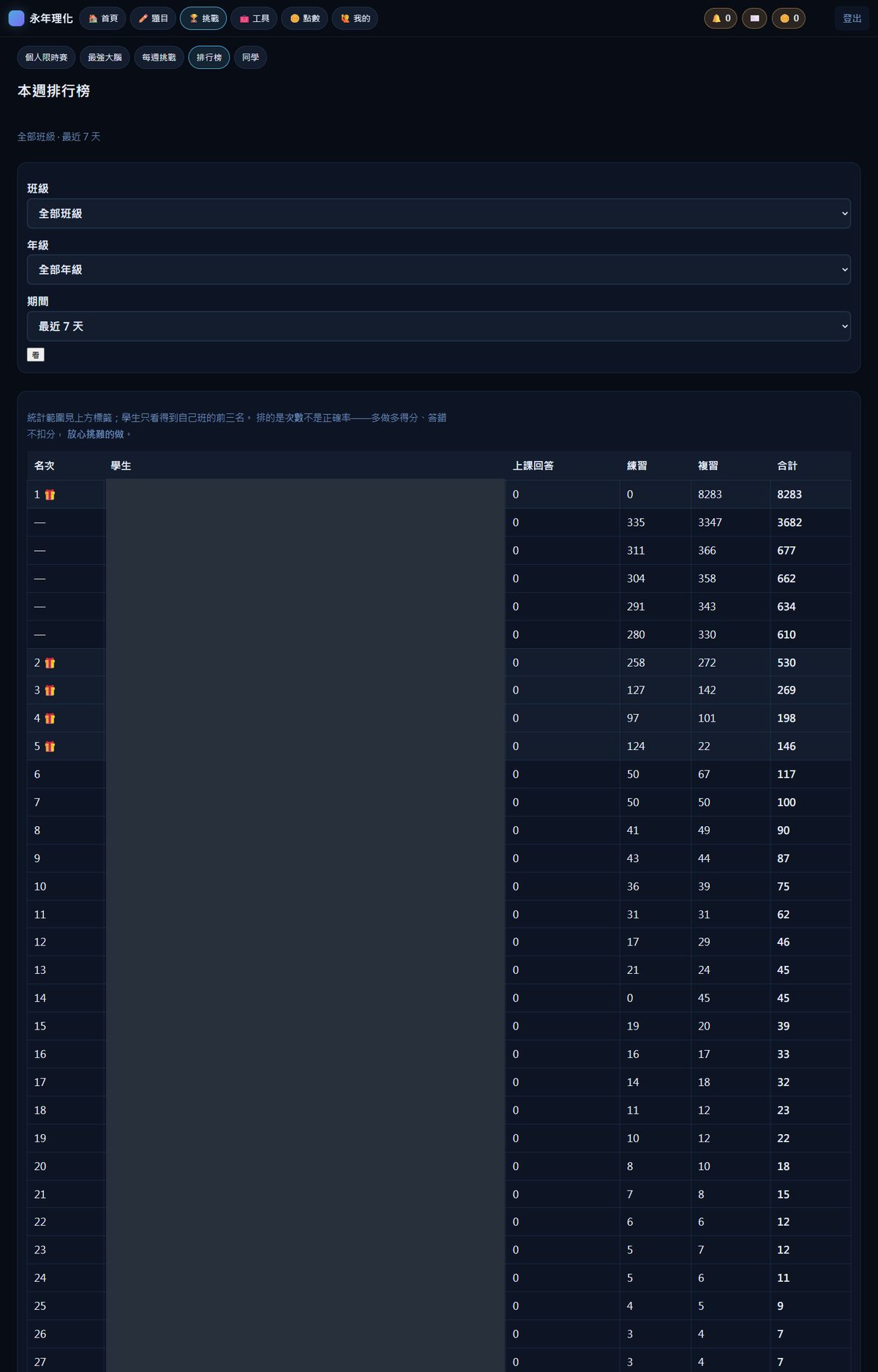The height and width of the screenshot is (1372, 878).
Task: Open the mail messages icon
Action: point(754,18)
